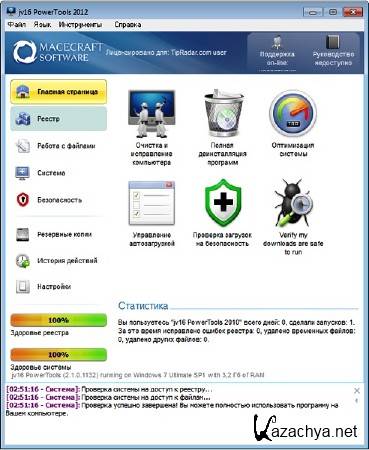Open the Инструменты menu
The image size is (369, 450).
pyautogui.click(x=80, y=24)
